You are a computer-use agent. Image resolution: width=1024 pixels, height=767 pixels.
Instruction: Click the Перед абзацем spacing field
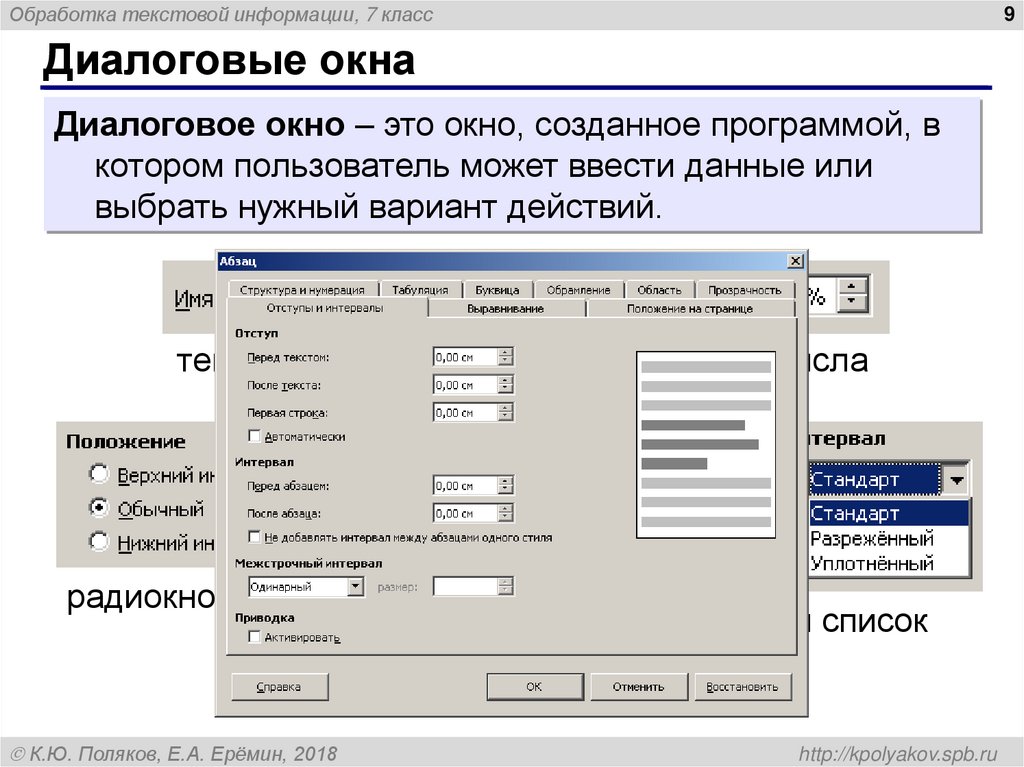coord(466,485)
